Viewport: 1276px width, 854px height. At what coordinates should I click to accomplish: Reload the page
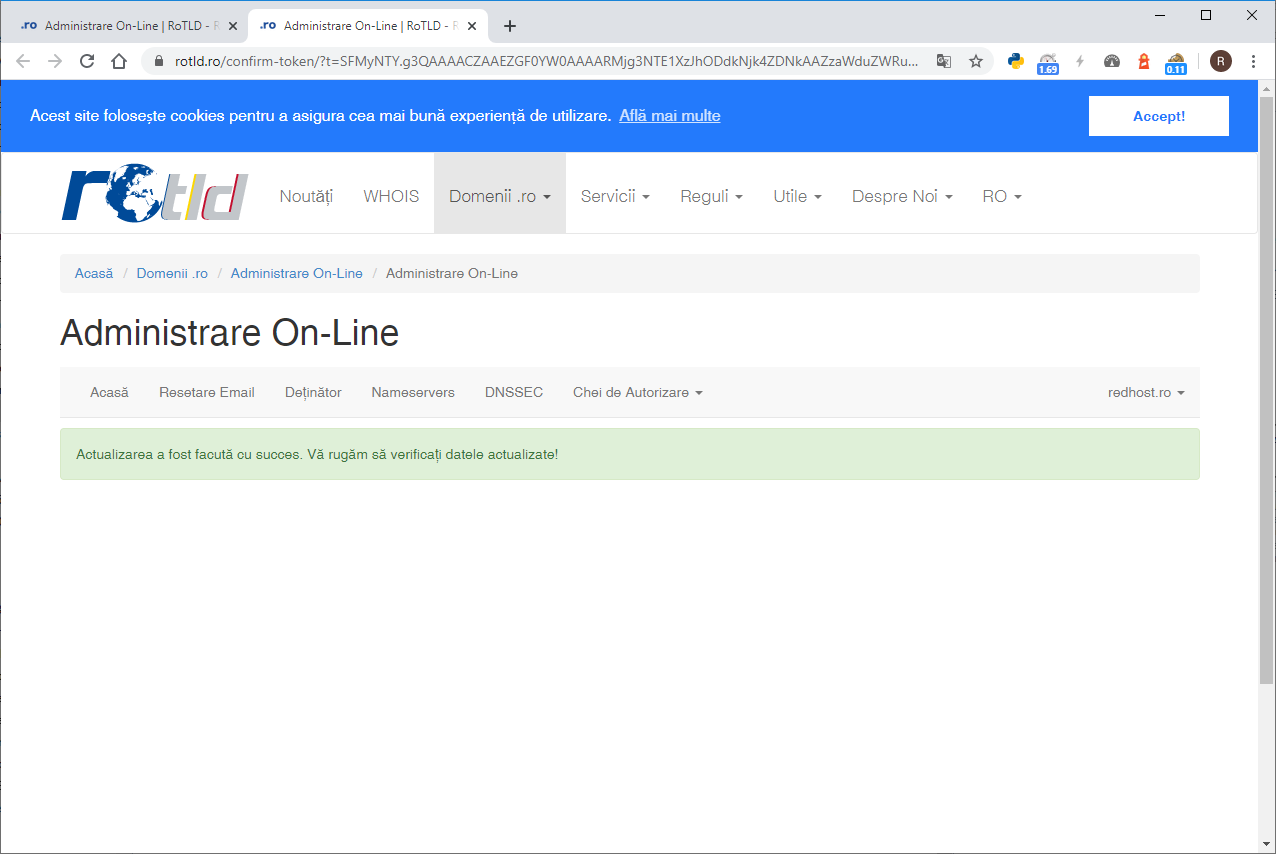coord(87,61)
